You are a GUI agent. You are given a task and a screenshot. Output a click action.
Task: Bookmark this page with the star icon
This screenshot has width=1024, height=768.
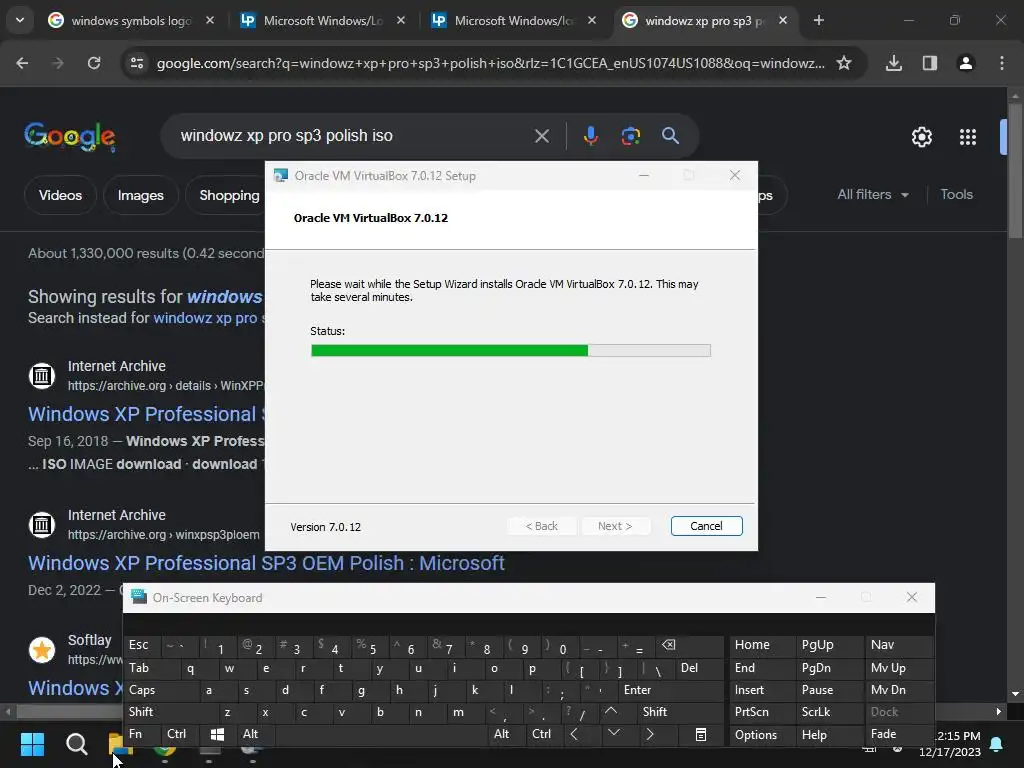point(844,63)
